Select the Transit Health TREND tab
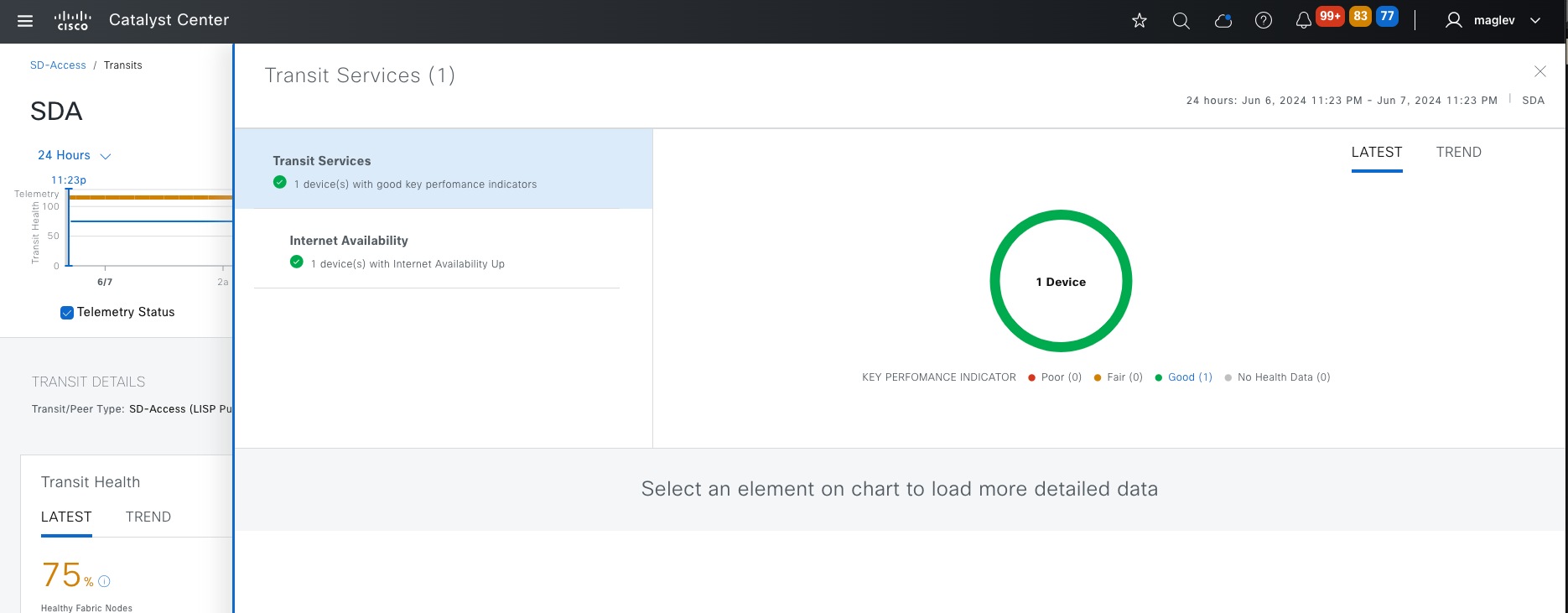Viewport: 1568px width, 613px height. pyautogui.click(x=148, y=517)
